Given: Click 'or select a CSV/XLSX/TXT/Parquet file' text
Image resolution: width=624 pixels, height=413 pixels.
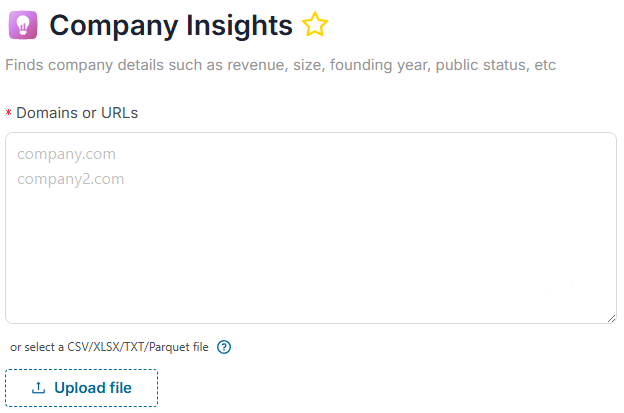Looking at the screenshot, I should (x=109, y=348).
